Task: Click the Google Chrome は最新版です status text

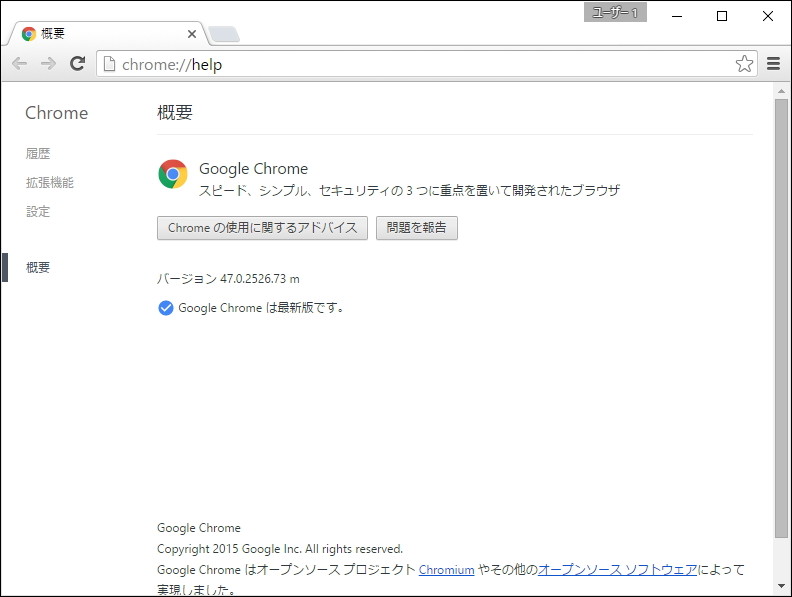Action: pyautogui.click(x=261, y=308)
